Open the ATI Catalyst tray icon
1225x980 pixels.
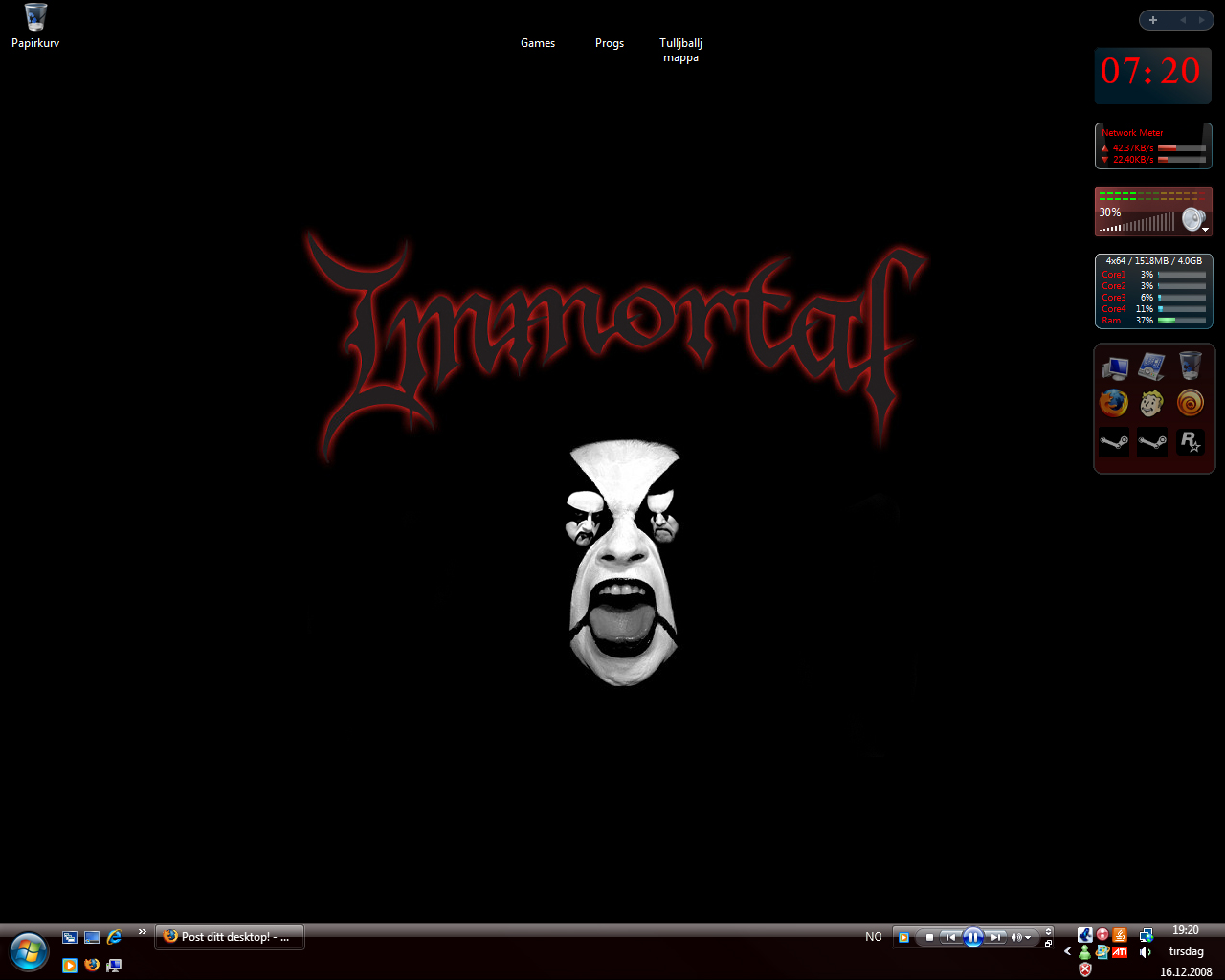pos(1120,952)
